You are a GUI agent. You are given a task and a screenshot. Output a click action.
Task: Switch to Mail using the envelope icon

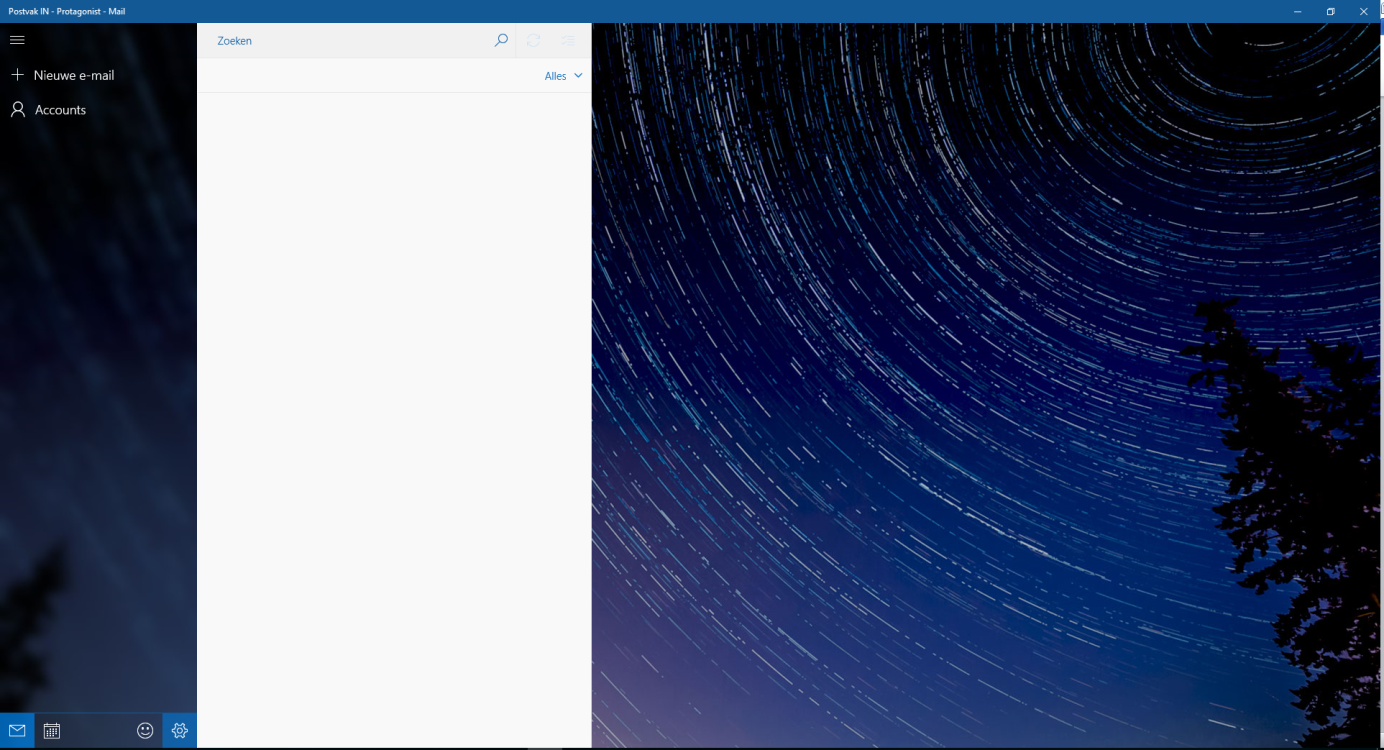click(x=17, y=731)
